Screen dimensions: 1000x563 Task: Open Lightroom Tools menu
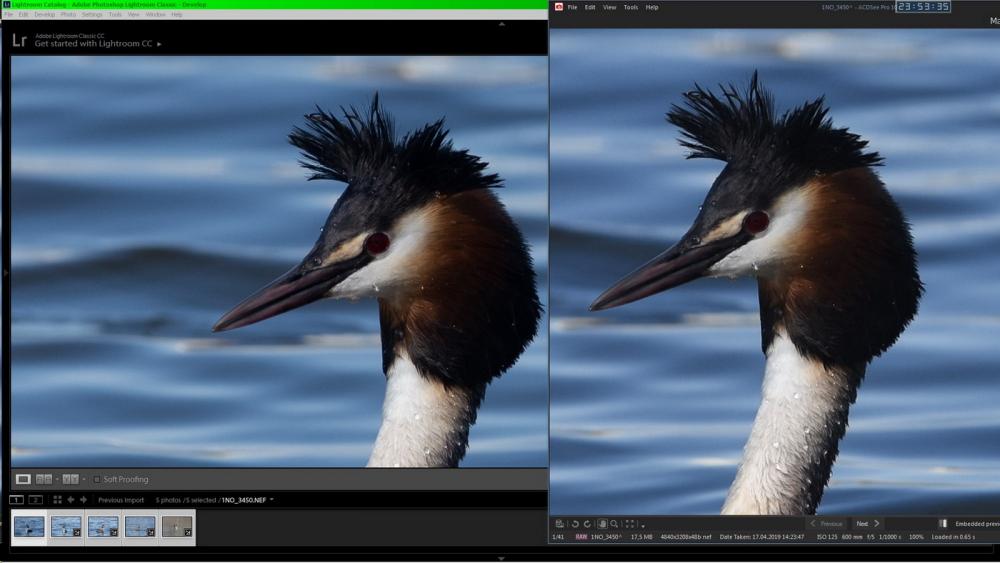click(115, 14)
